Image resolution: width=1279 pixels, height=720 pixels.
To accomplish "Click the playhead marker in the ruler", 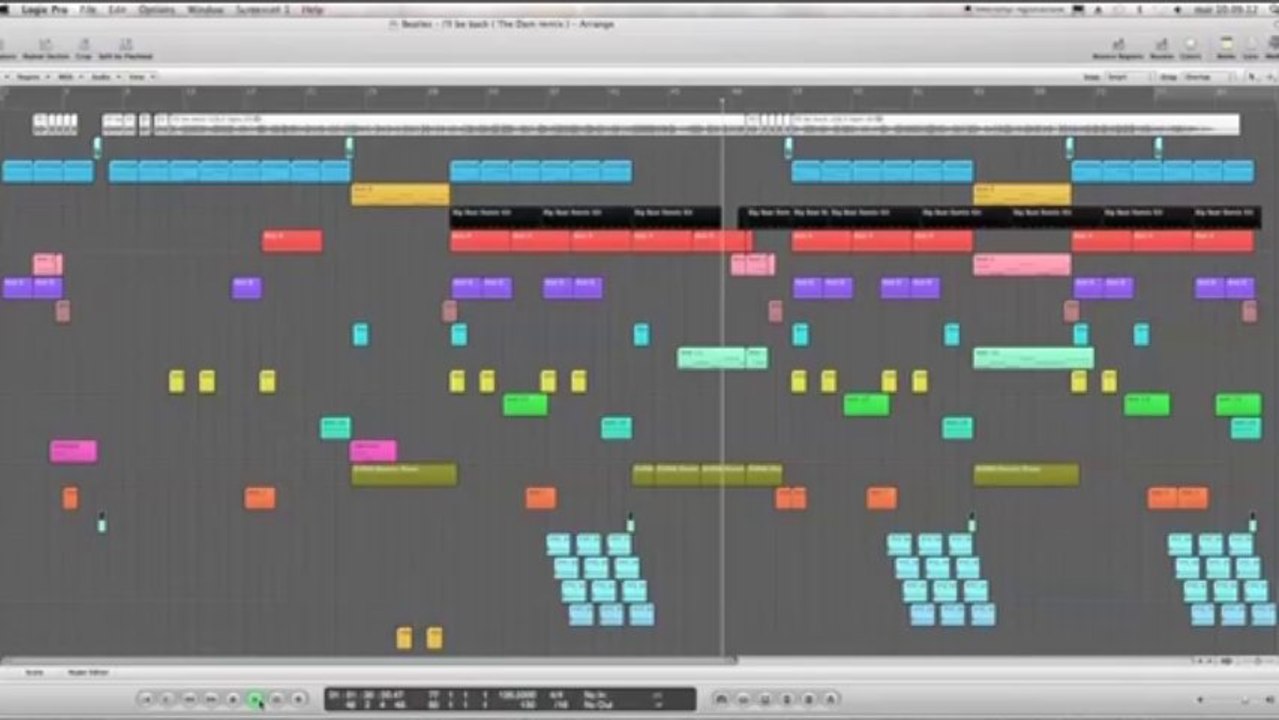I will 722,100.
